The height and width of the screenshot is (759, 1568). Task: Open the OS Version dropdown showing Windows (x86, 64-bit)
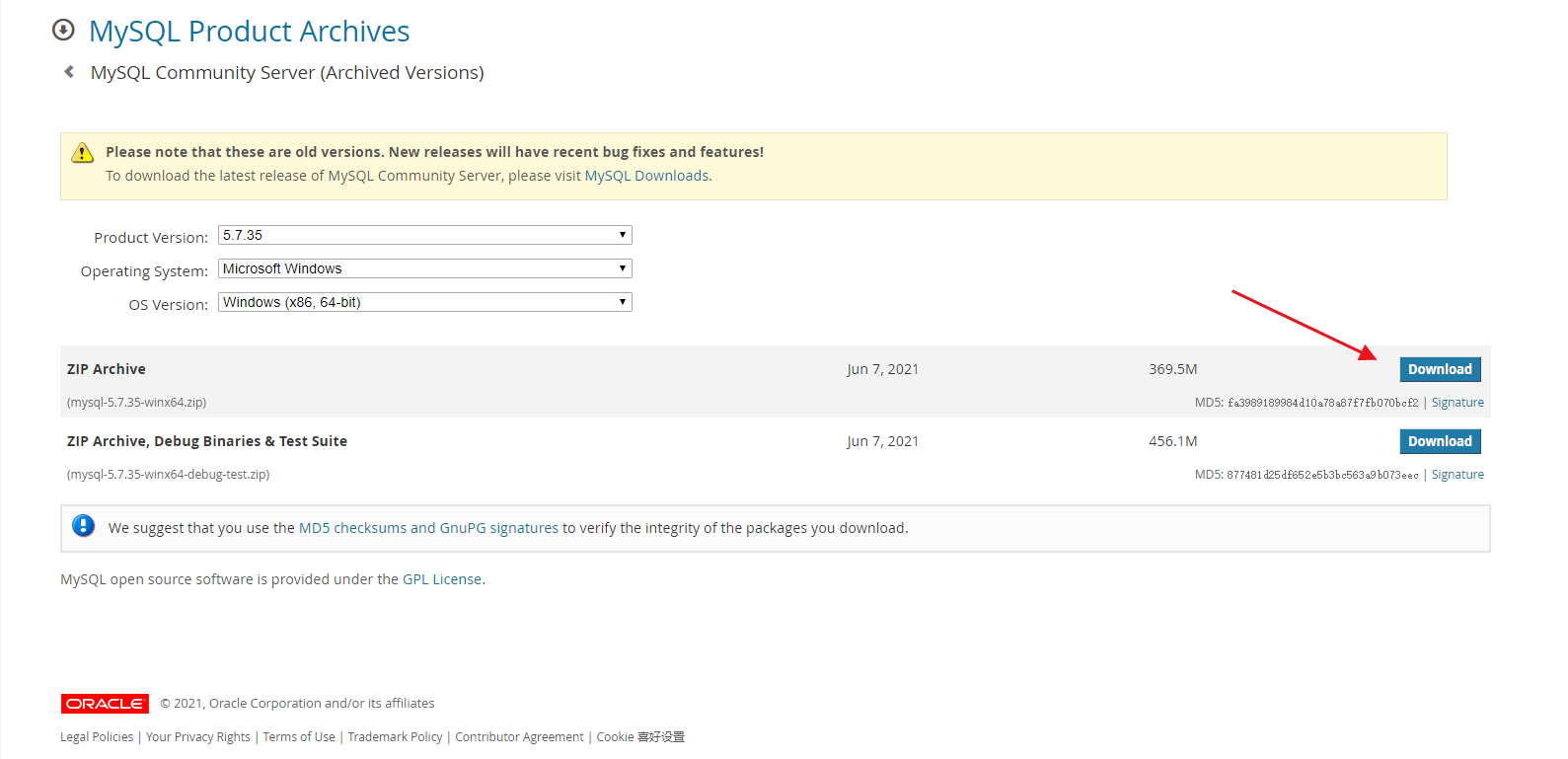pyautogui.click(x=425, y=302)
